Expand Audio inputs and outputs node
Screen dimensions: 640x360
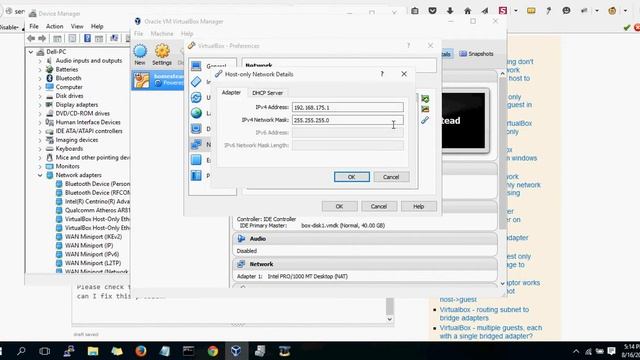click(x=40, y=61)
